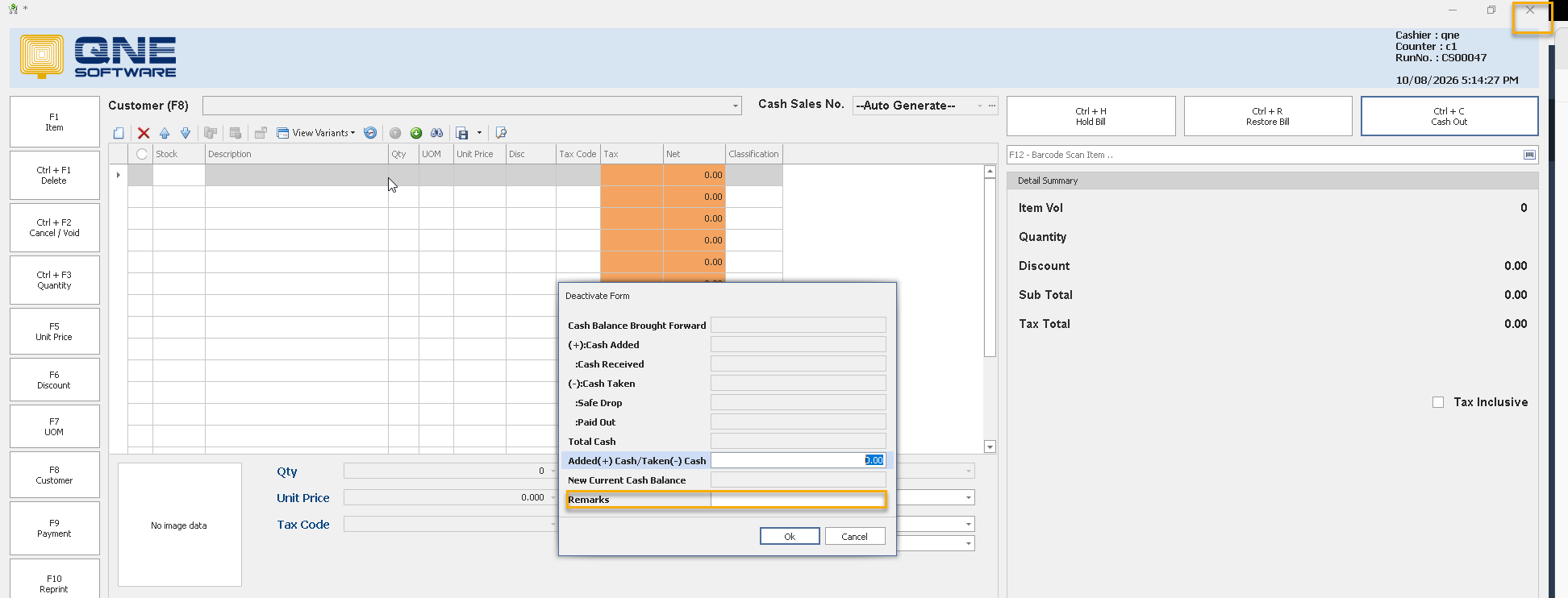Click the Cash Balance Brought Forward field
This screenshot has height=598, width=1568.
coord(798,325)
